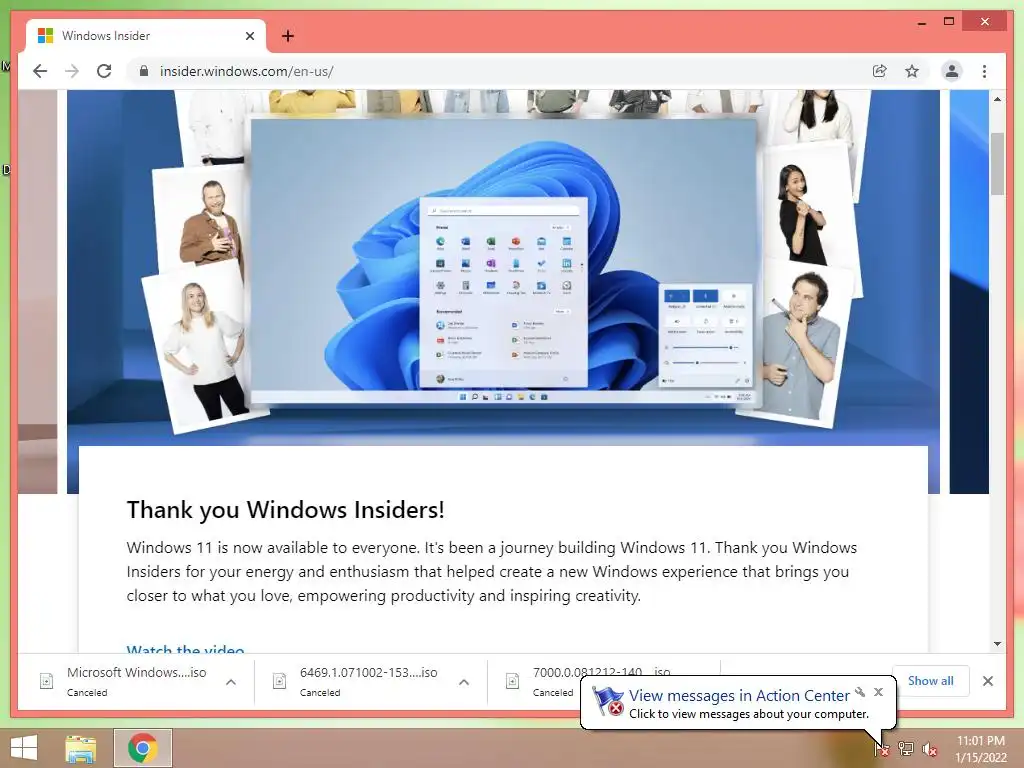Click the browser forward arrow
The height and width of the screenshot is (768, 1024).
point(72,71)
